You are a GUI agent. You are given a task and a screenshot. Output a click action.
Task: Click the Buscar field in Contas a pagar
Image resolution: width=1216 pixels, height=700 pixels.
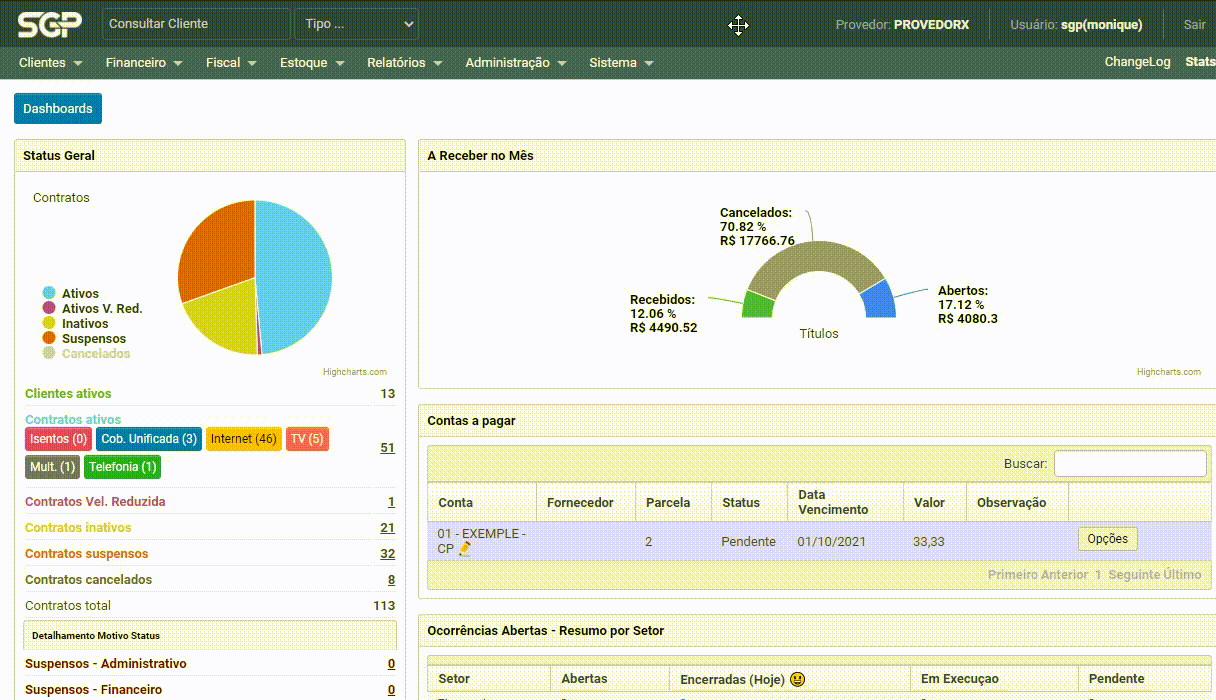click(x=1130, y=464)
